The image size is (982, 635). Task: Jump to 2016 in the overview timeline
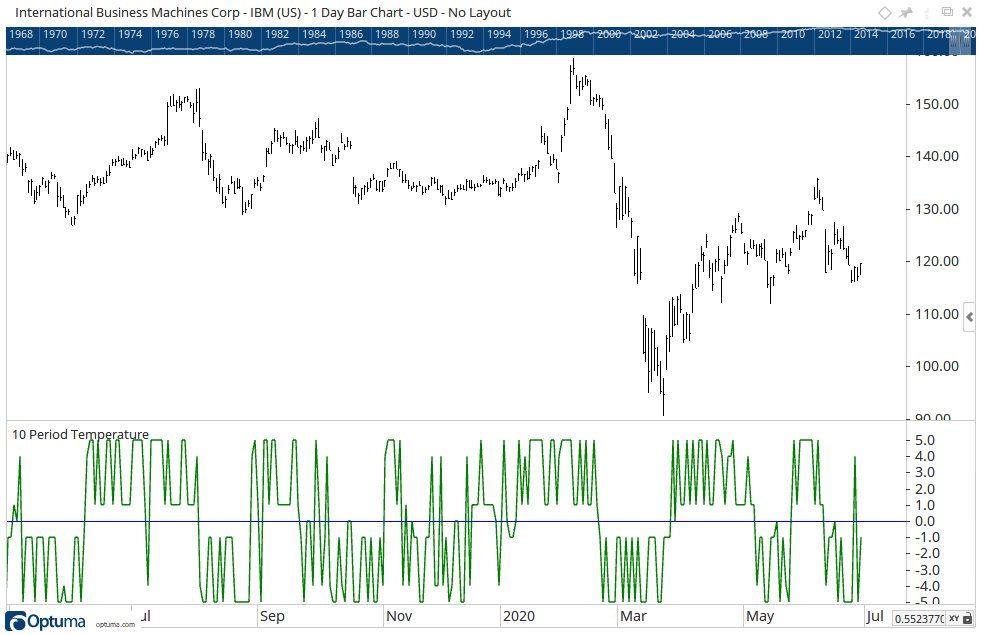pos(903,34)
